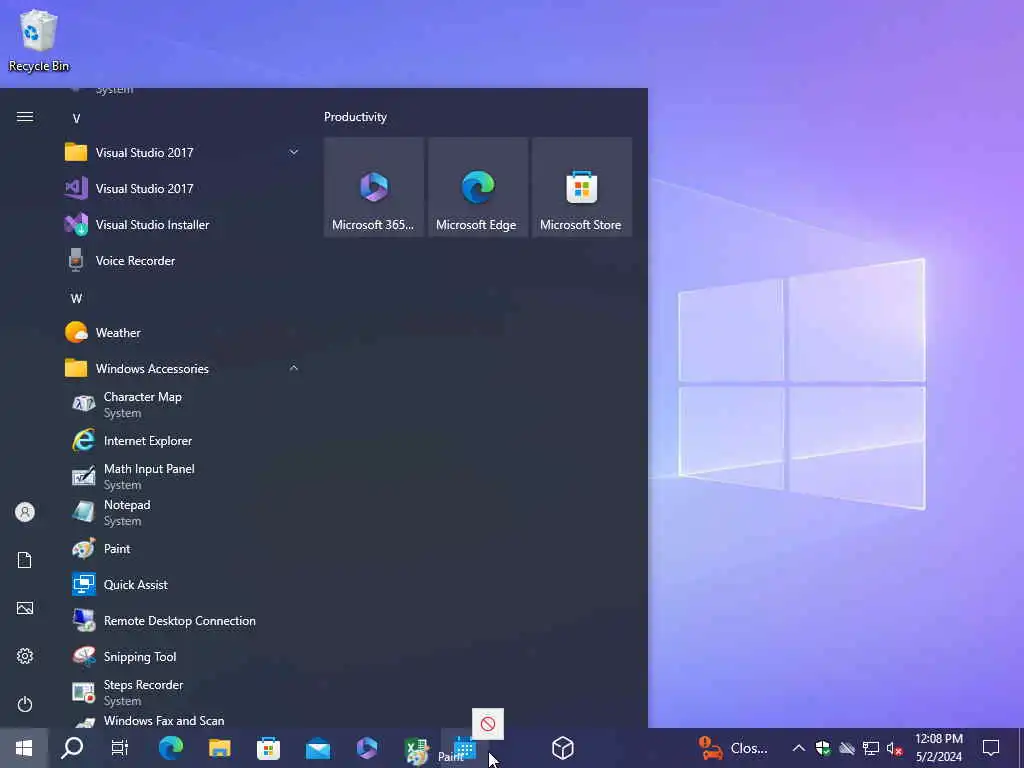1024x768 pixels.
Task: Open Quick Assist
Action: point(182,584)
